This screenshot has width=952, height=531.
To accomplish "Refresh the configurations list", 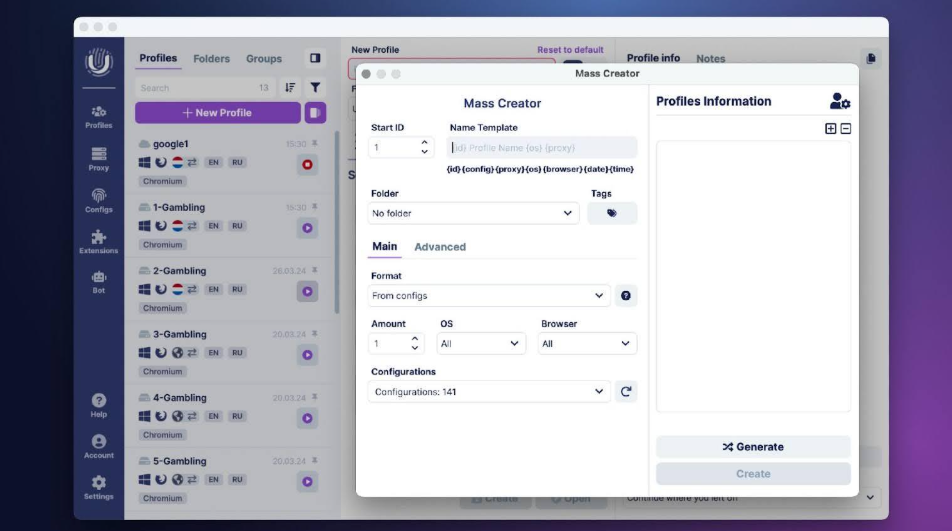I will [627, 392].
